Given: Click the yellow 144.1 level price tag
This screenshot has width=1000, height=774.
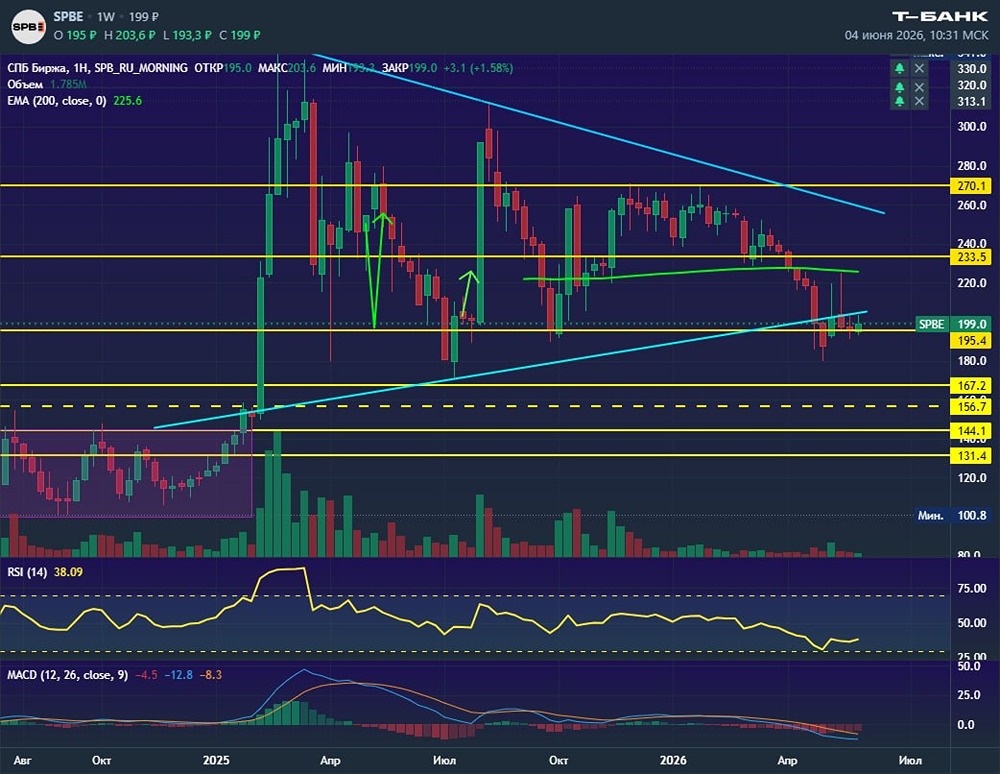Looking at the screenshot, I should (x=971, y=431).
